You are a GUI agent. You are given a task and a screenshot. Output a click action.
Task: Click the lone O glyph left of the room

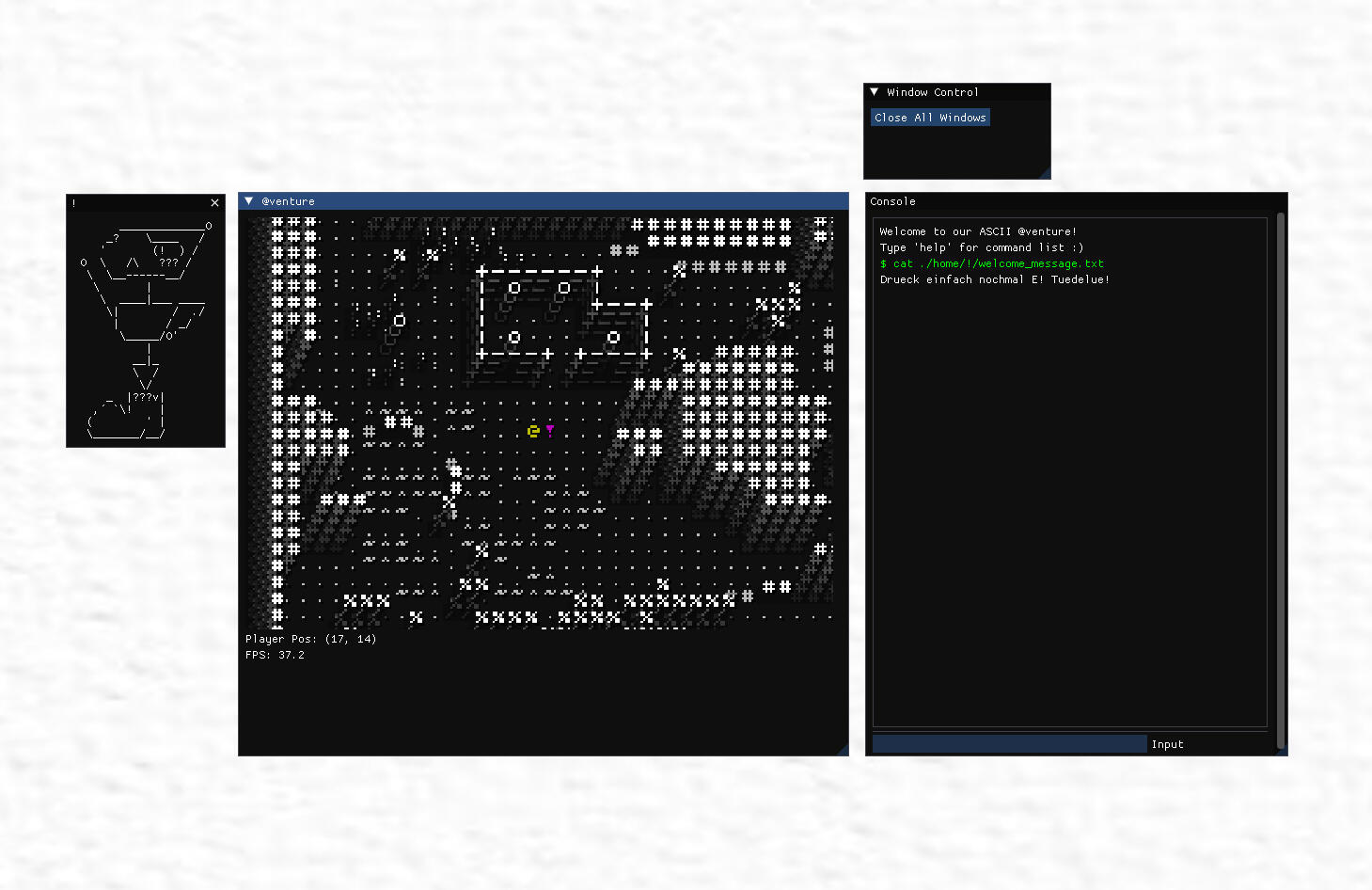(400, 321)
